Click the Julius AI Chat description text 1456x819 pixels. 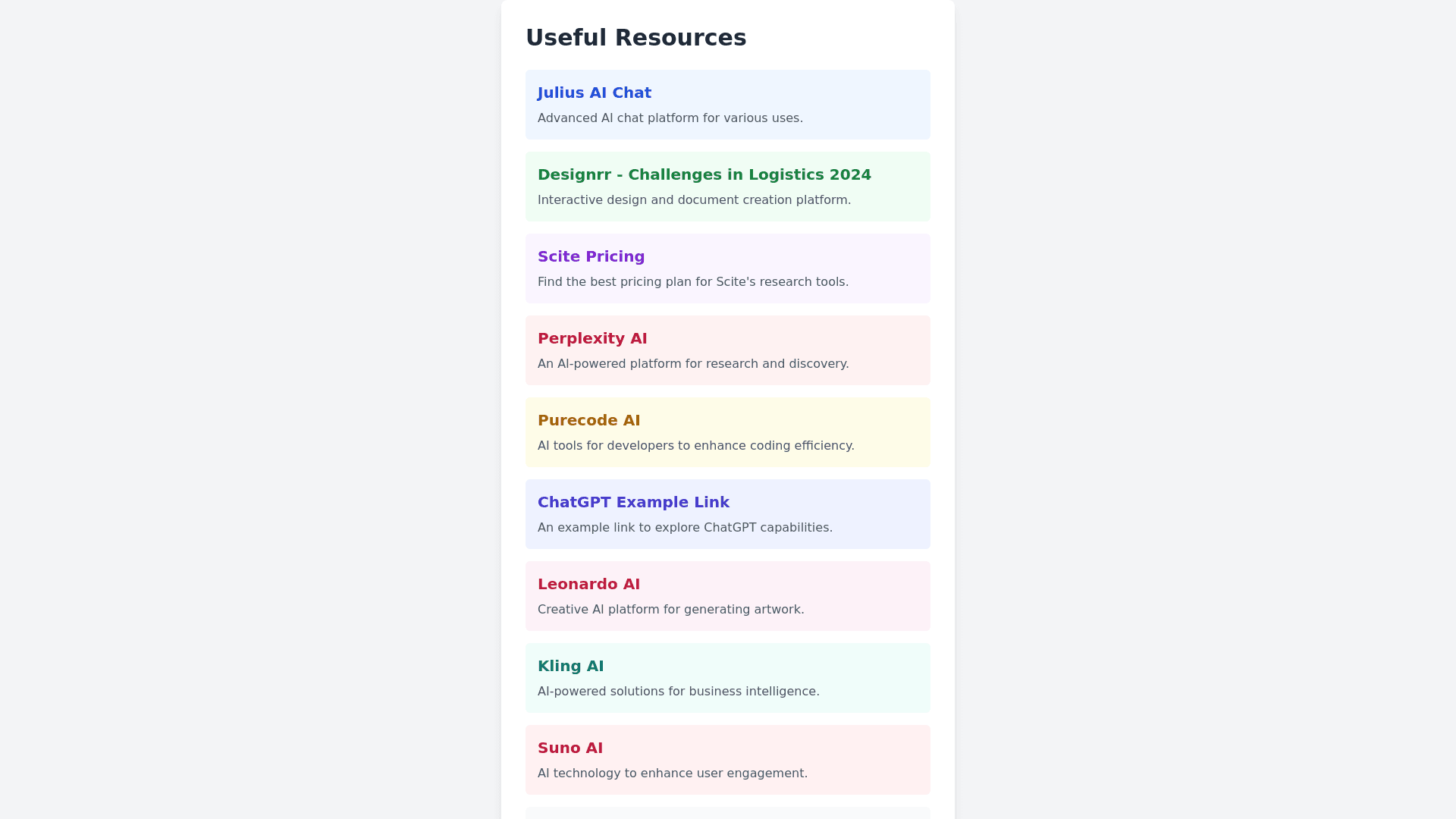(670, 118)
